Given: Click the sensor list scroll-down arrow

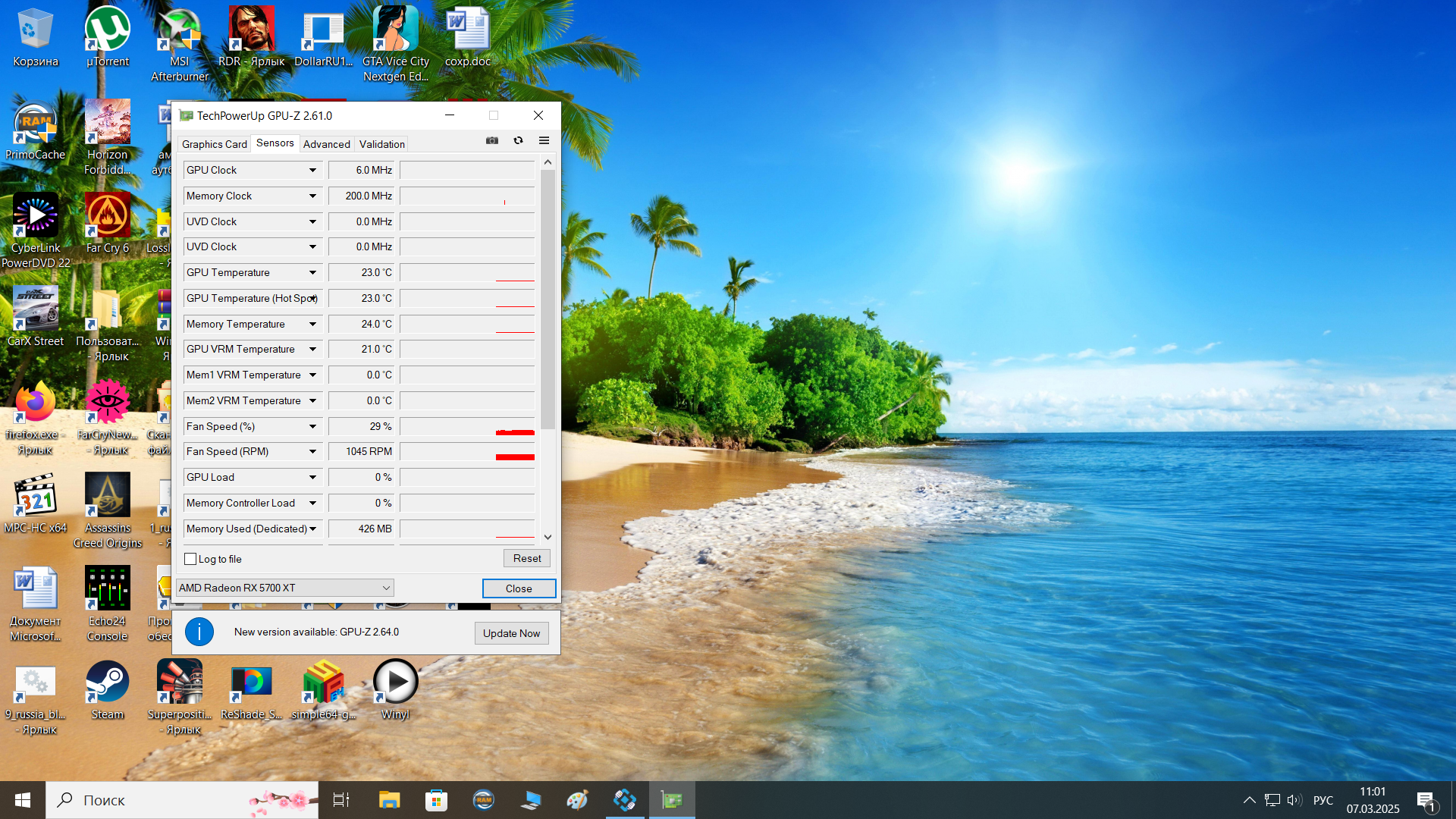Looking at the screenshot, I should click(548, 537).
